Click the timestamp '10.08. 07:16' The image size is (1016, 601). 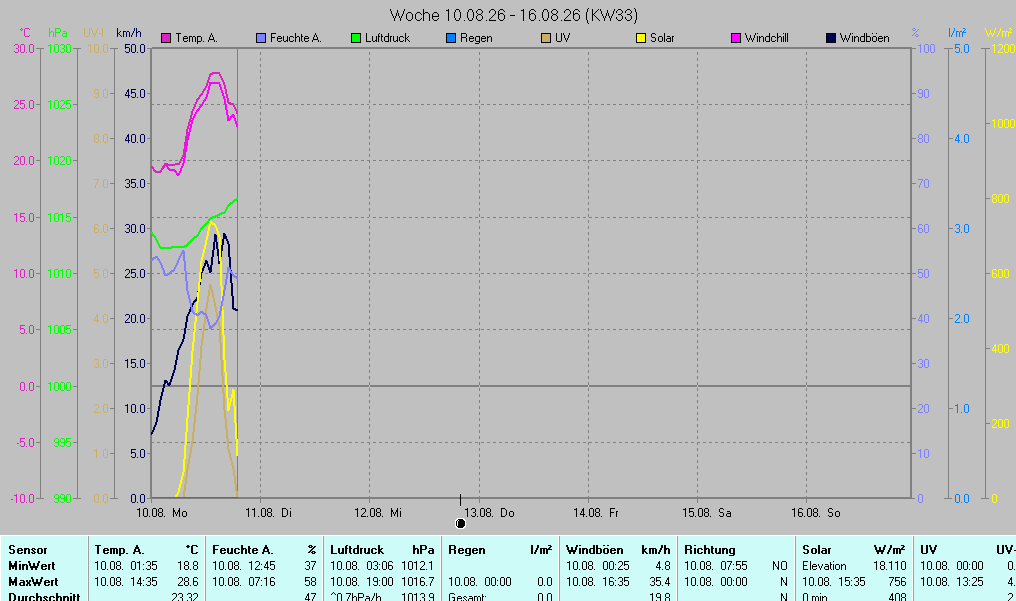(x=244, y=582)
